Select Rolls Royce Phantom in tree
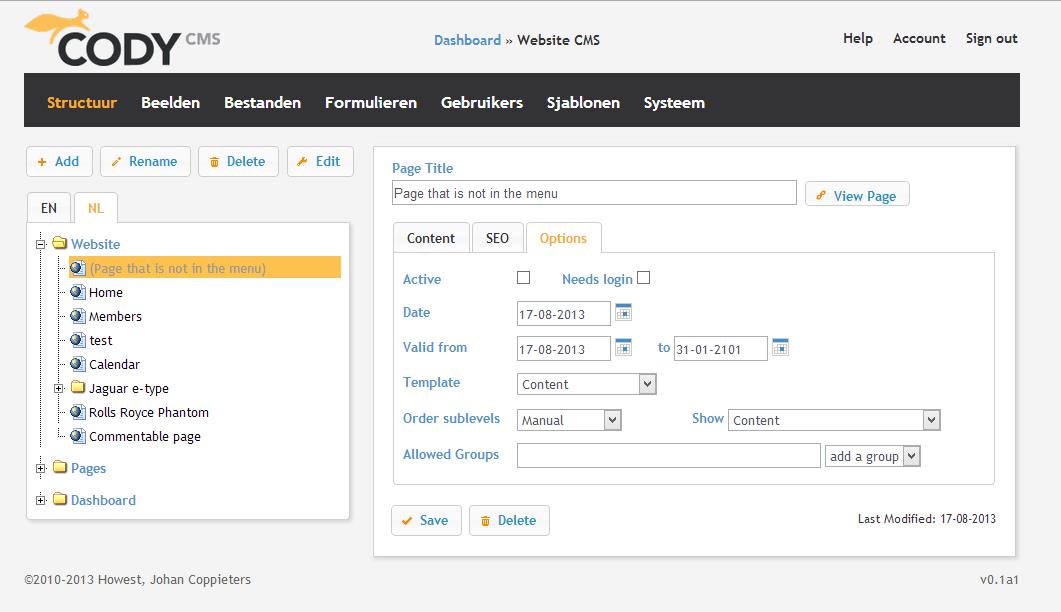The image size is (1061, 612). pyautogui.click(x=149, y=412)
